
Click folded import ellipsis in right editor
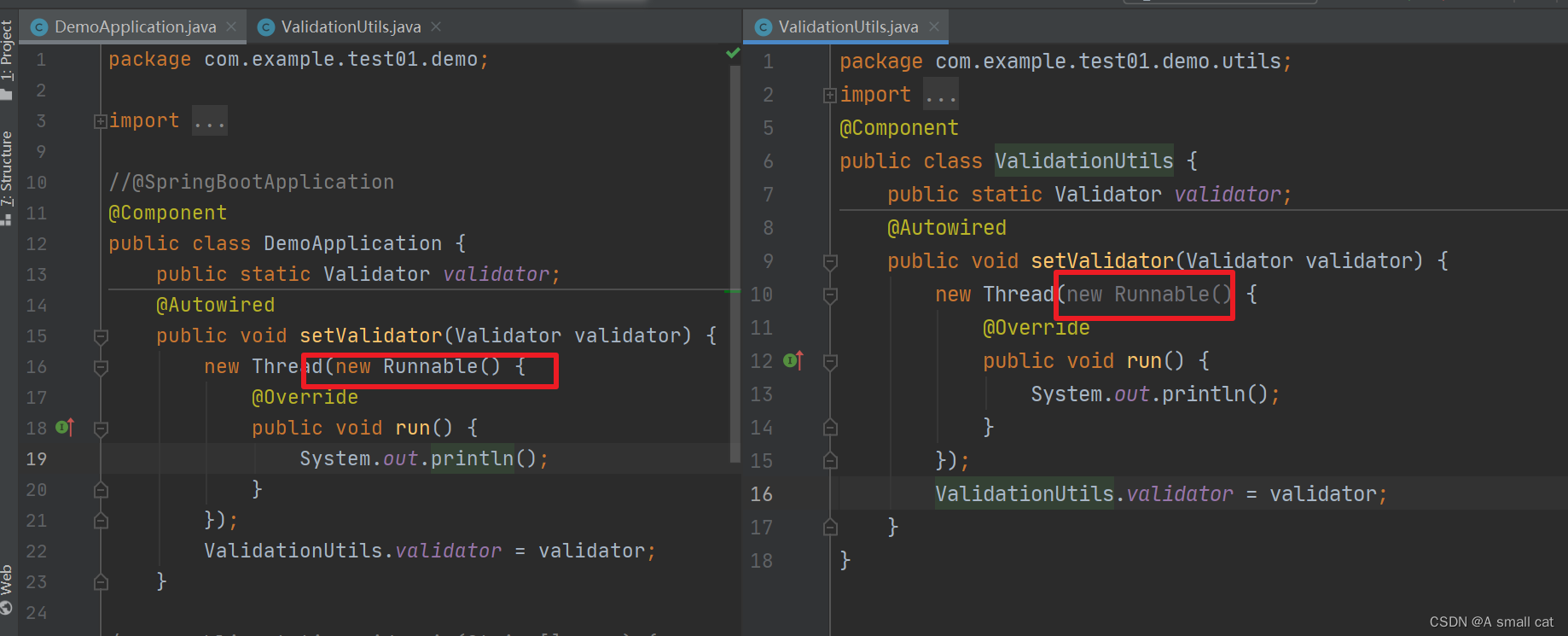pos(941,95)
